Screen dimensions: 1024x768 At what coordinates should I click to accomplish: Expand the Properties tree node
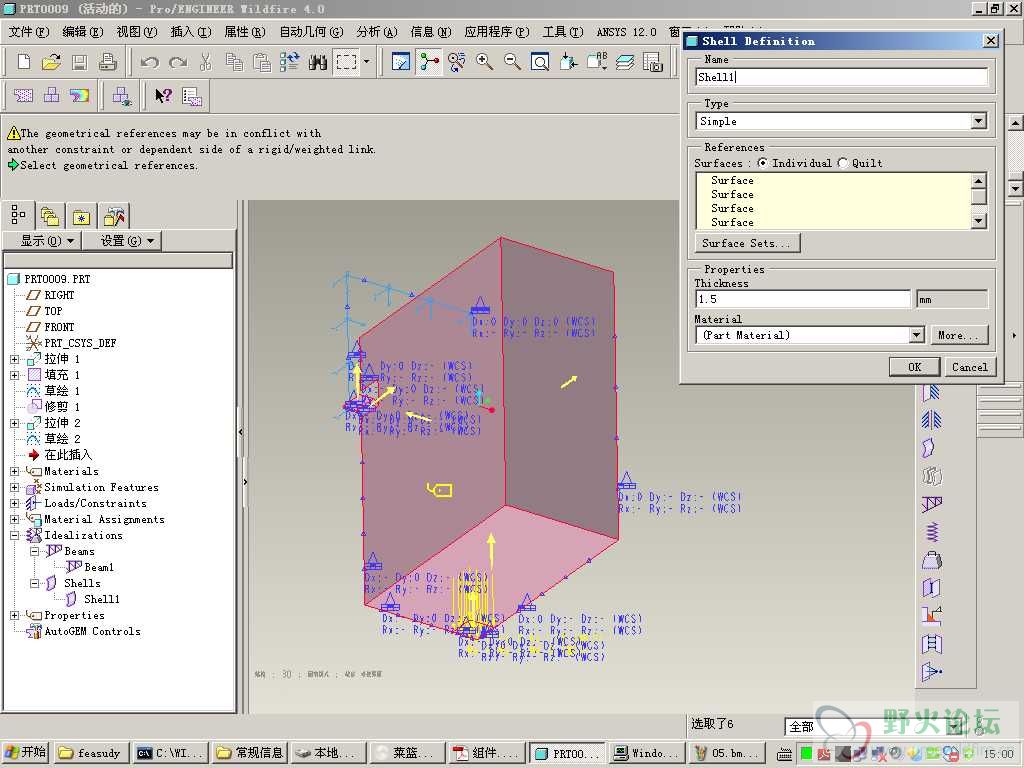click(14, 615)
